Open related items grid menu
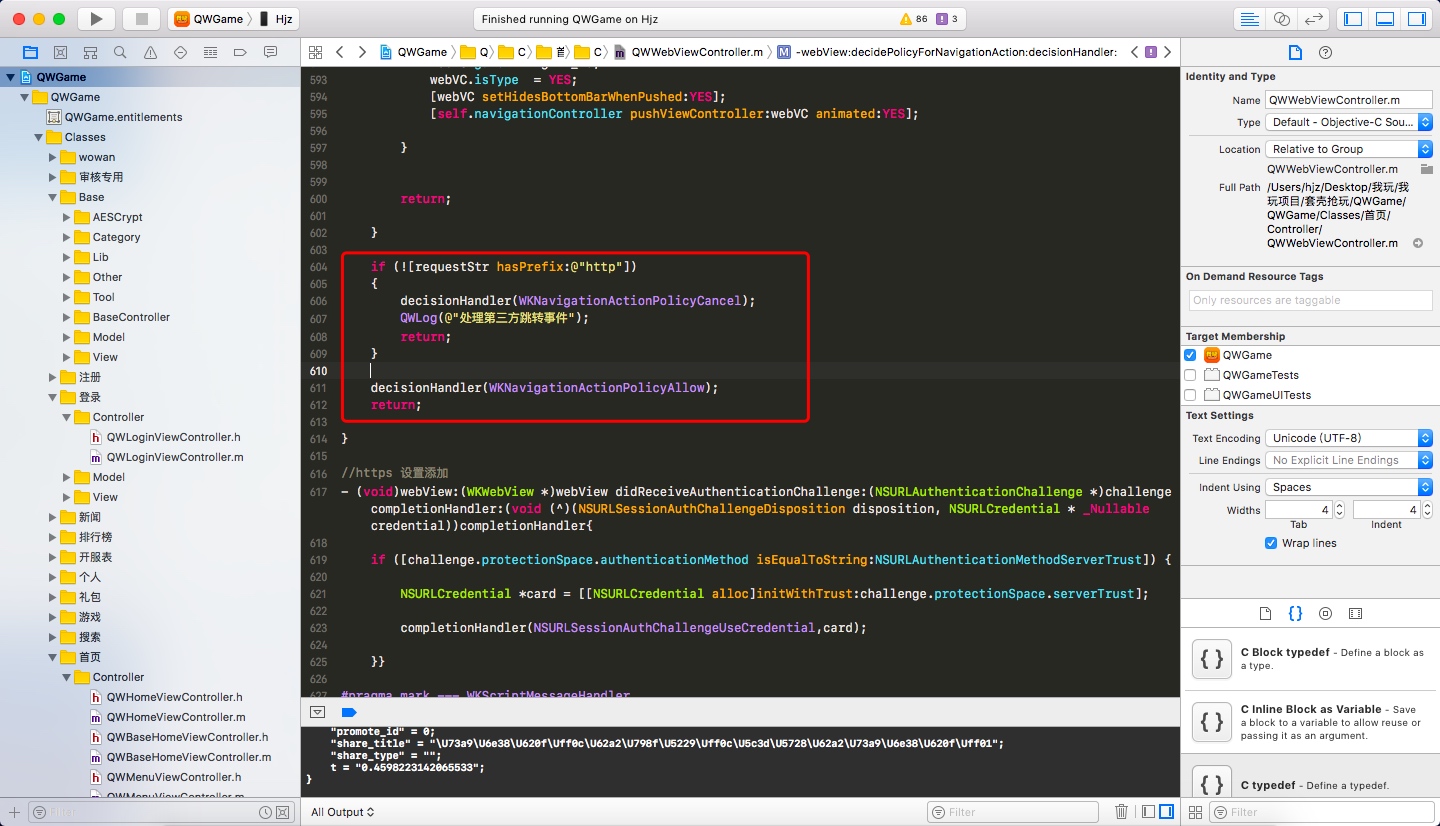The height and width of the screenshot is (826, 1440). (x=316, y=52)
